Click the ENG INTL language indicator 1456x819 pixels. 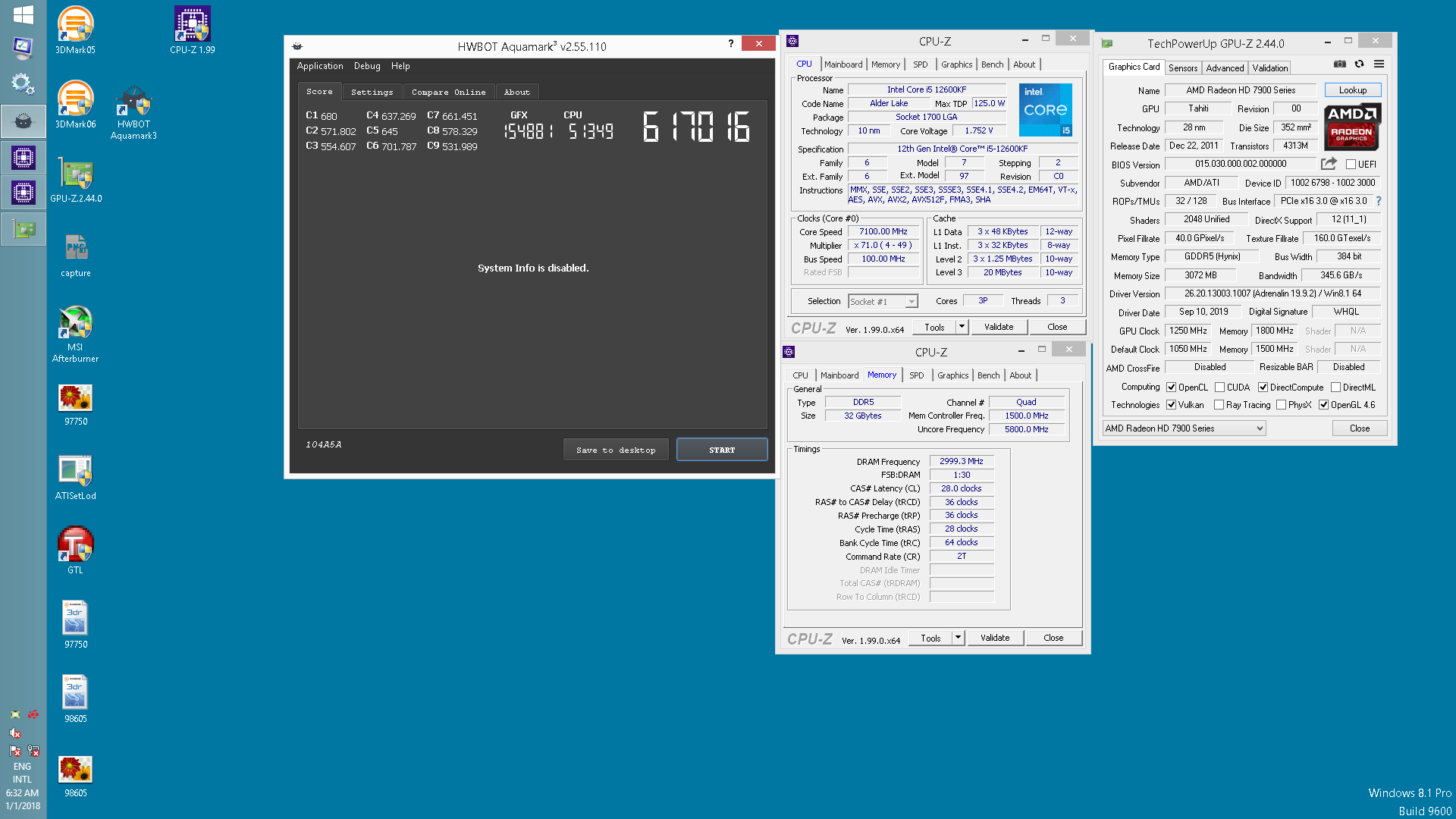[x=22, y=773]
